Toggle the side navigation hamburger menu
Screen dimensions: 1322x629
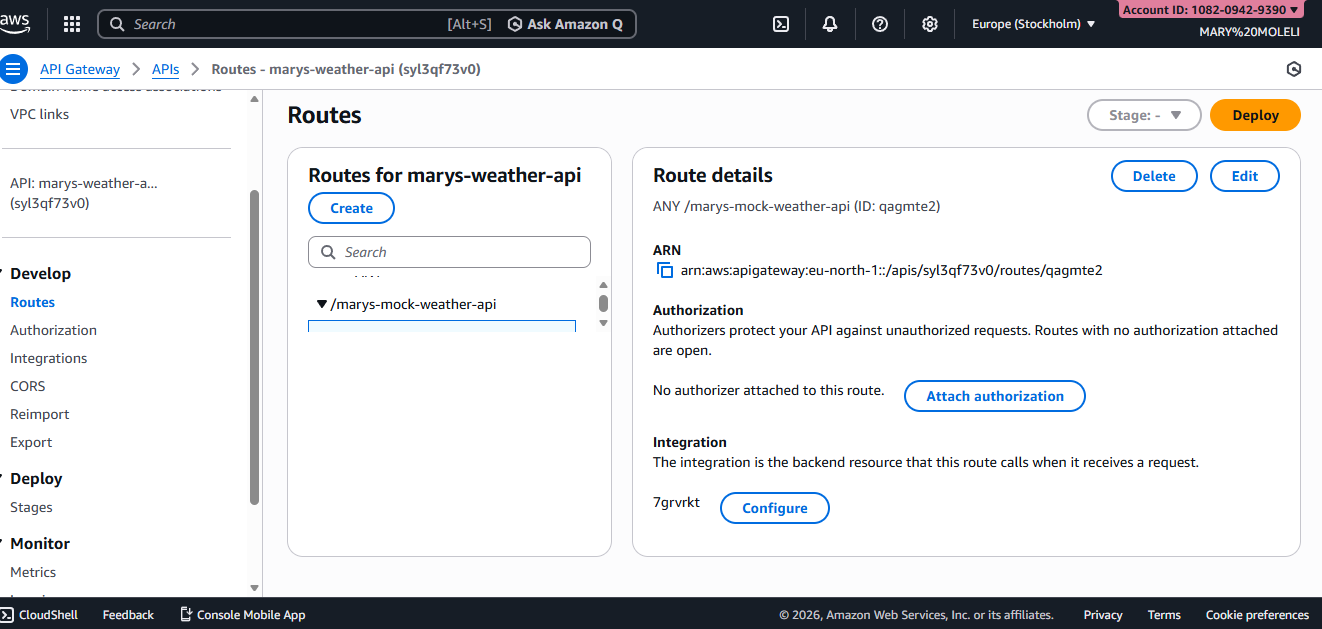tap(13, 69)
